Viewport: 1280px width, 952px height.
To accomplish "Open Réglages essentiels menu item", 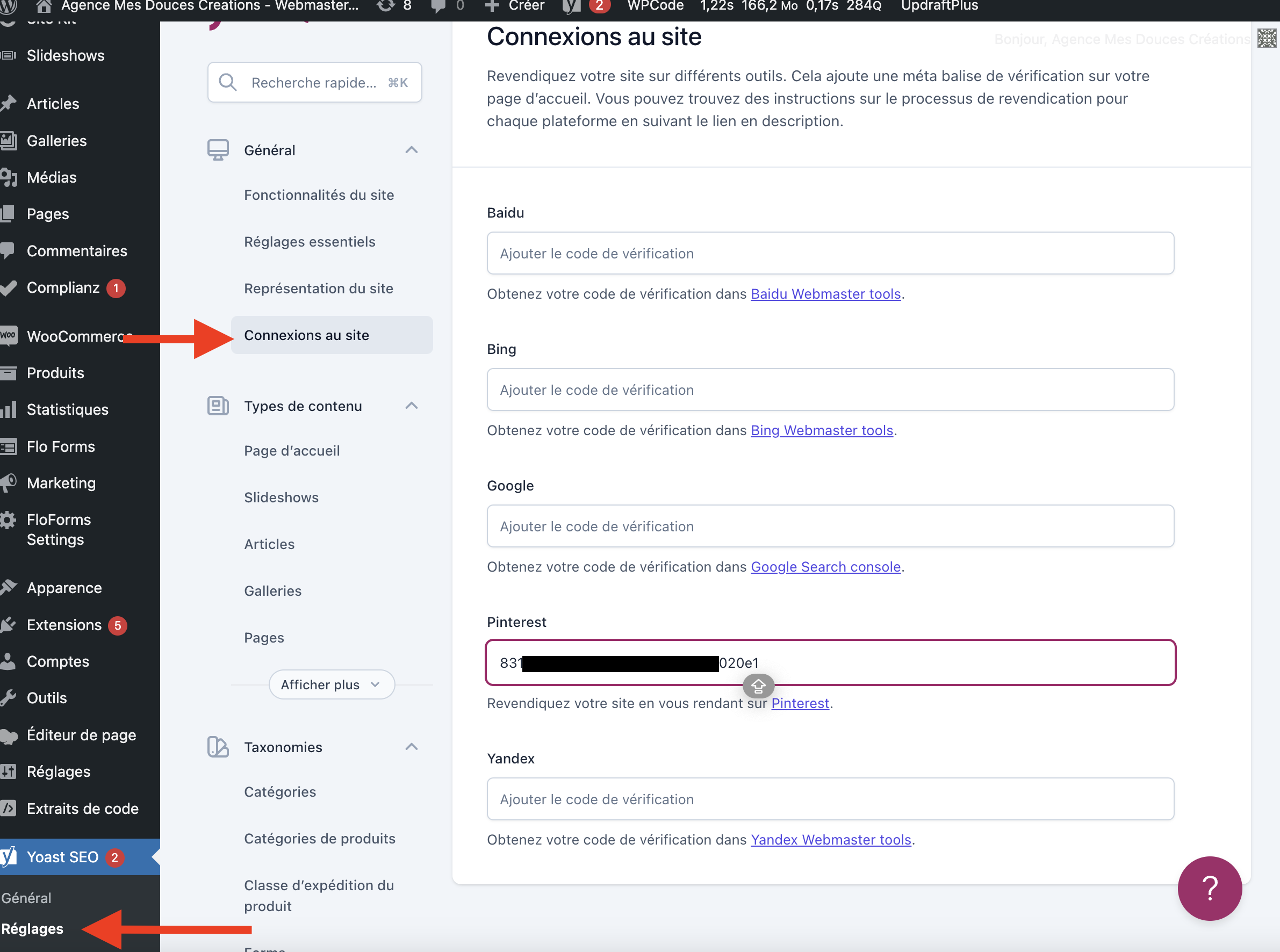I will coord(310,241).
